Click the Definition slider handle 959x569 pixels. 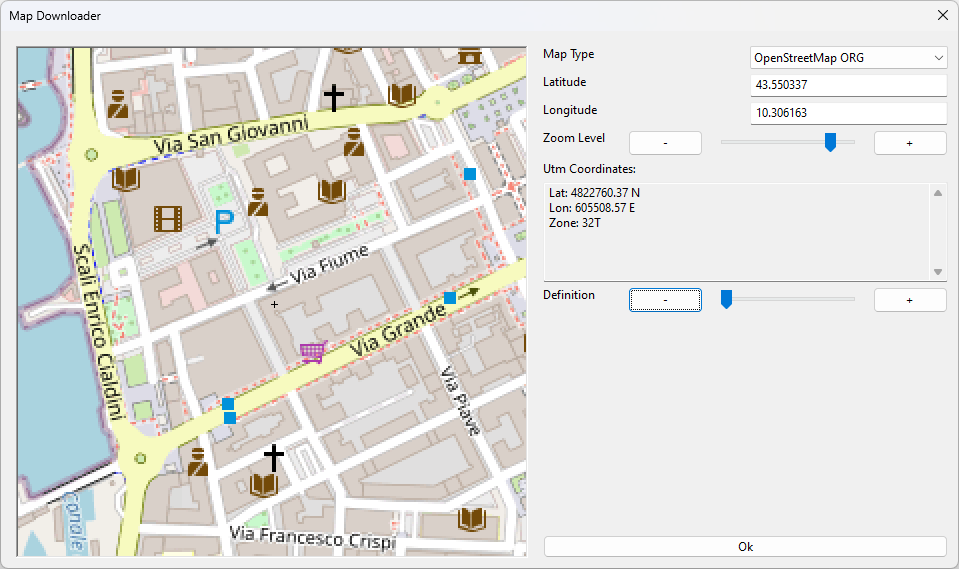(726, 299)
